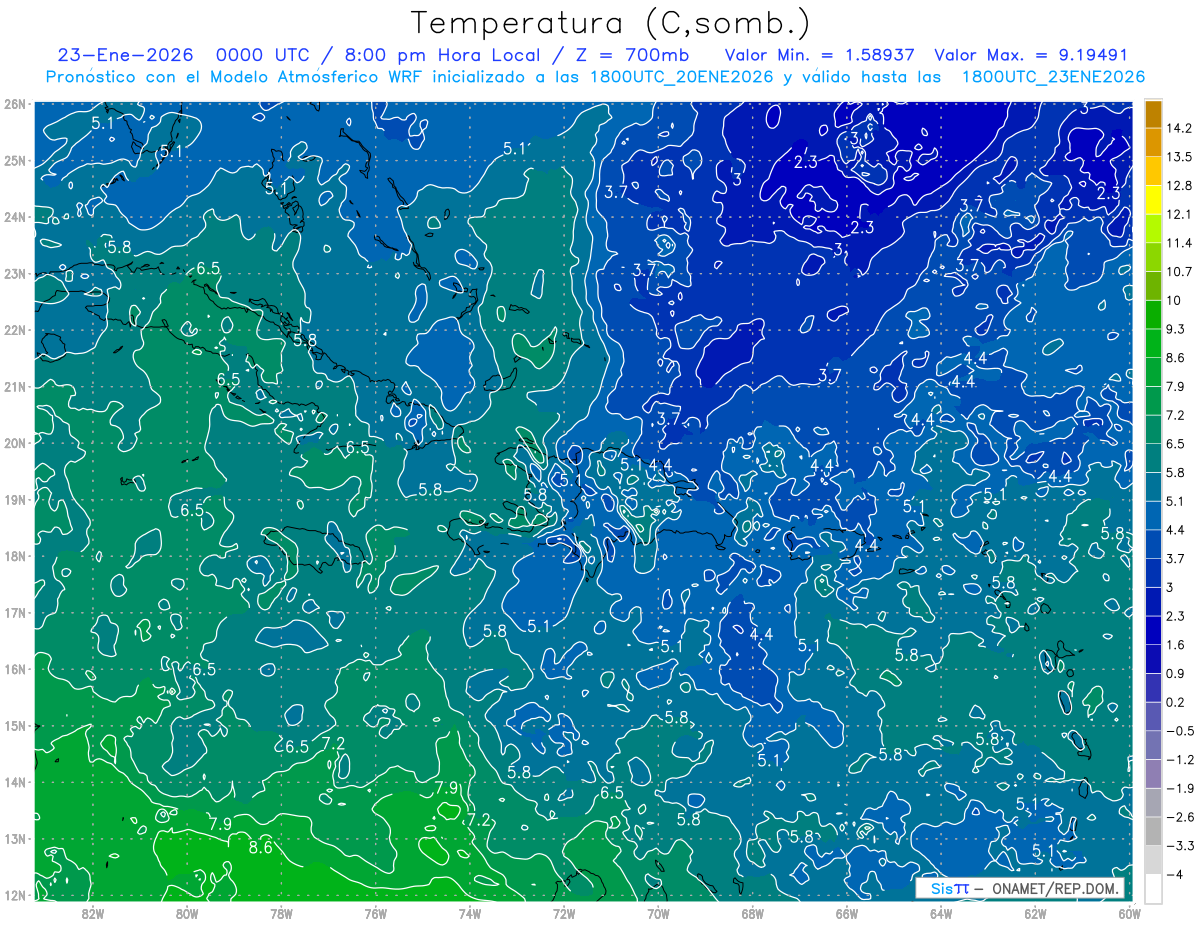Click the '12N' latitude axis label
1200x927 pixels.
click(x=15, y=895)
